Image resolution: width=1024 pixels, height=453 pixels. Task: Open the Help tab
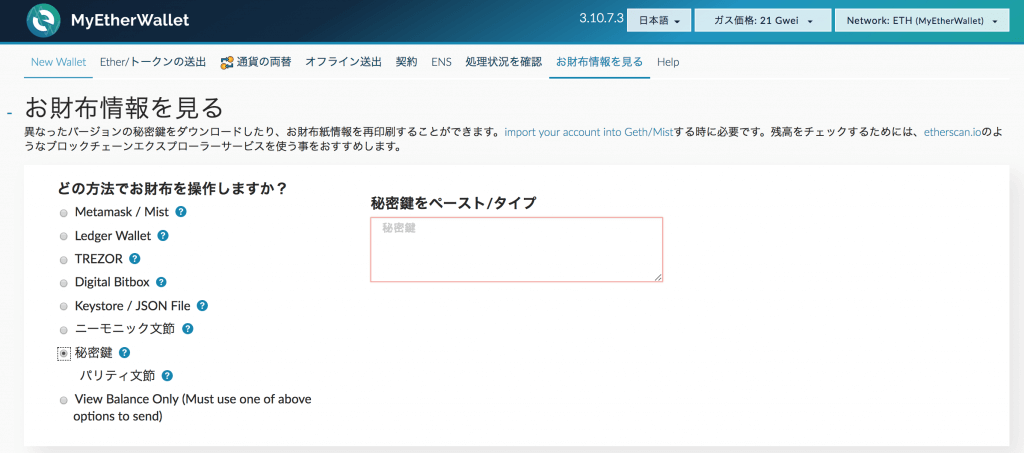[668, 62]
